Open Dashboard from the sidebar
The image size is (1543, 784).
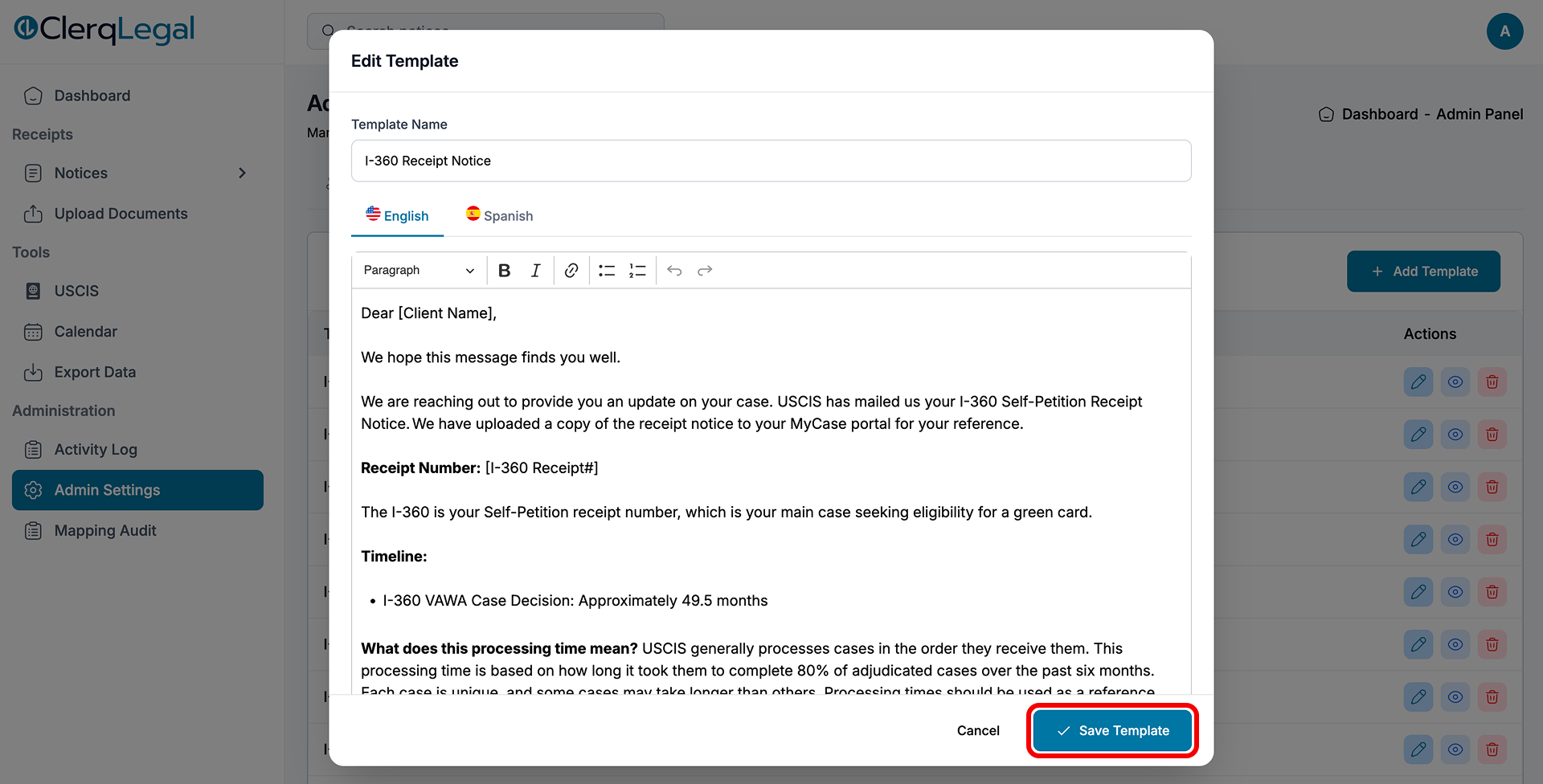92,96
